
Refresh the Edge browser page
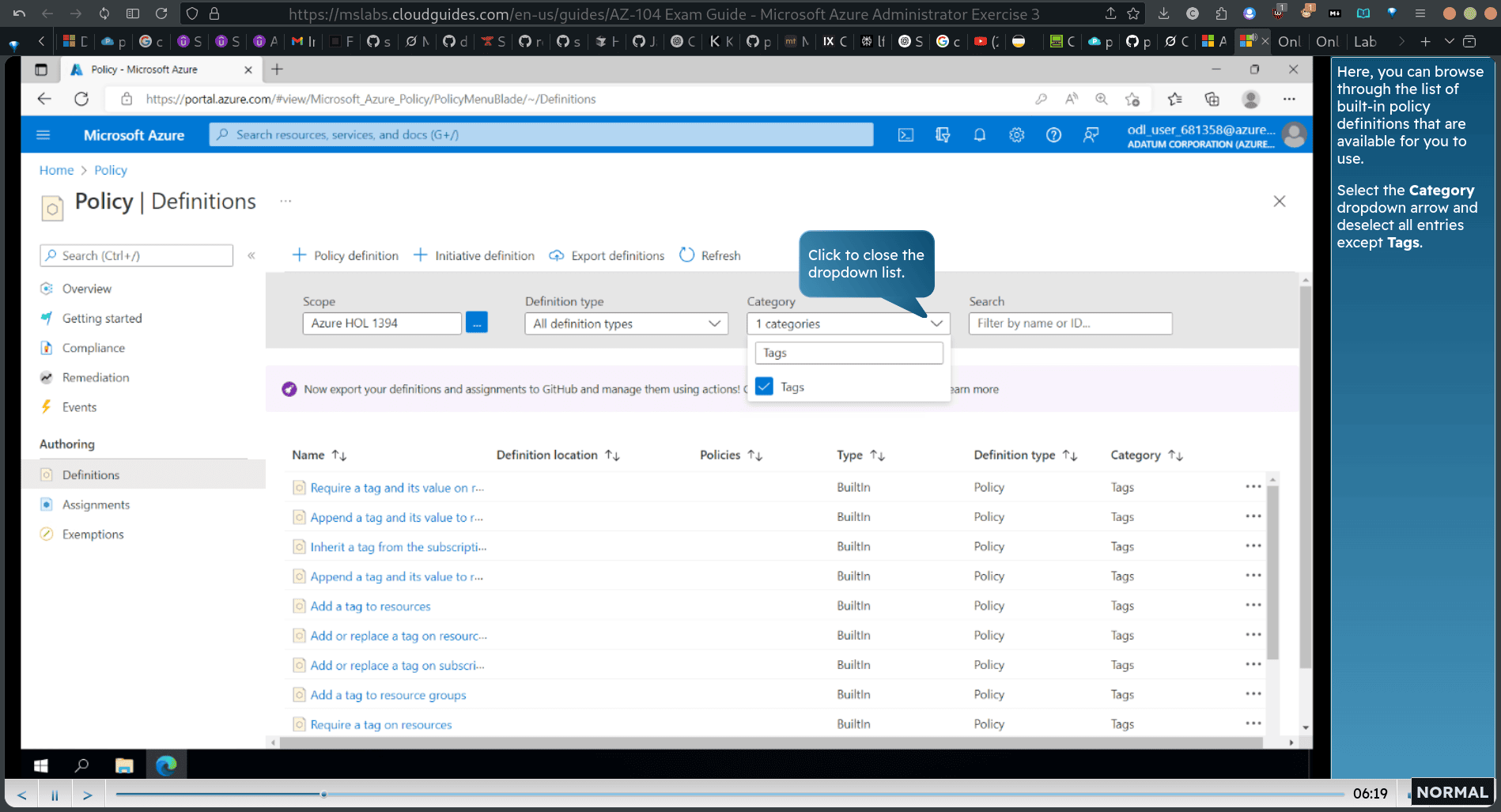(81, 99)
